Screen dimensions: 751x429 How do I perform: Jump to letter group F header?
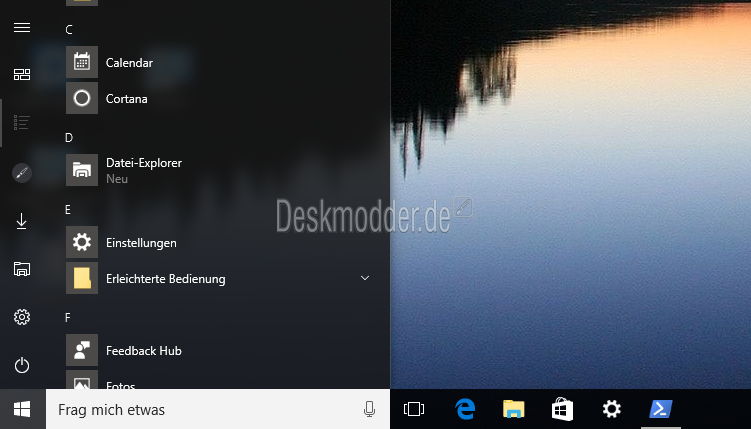click(x=68, y=317)
